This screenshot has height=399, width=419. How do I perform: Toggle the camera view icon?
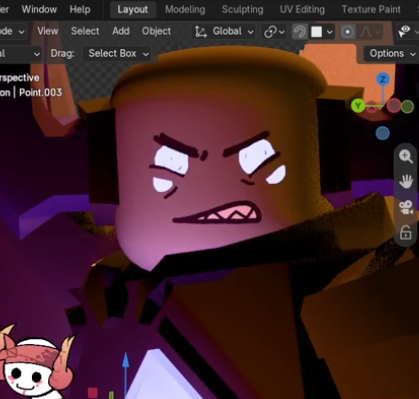point(406,207)
